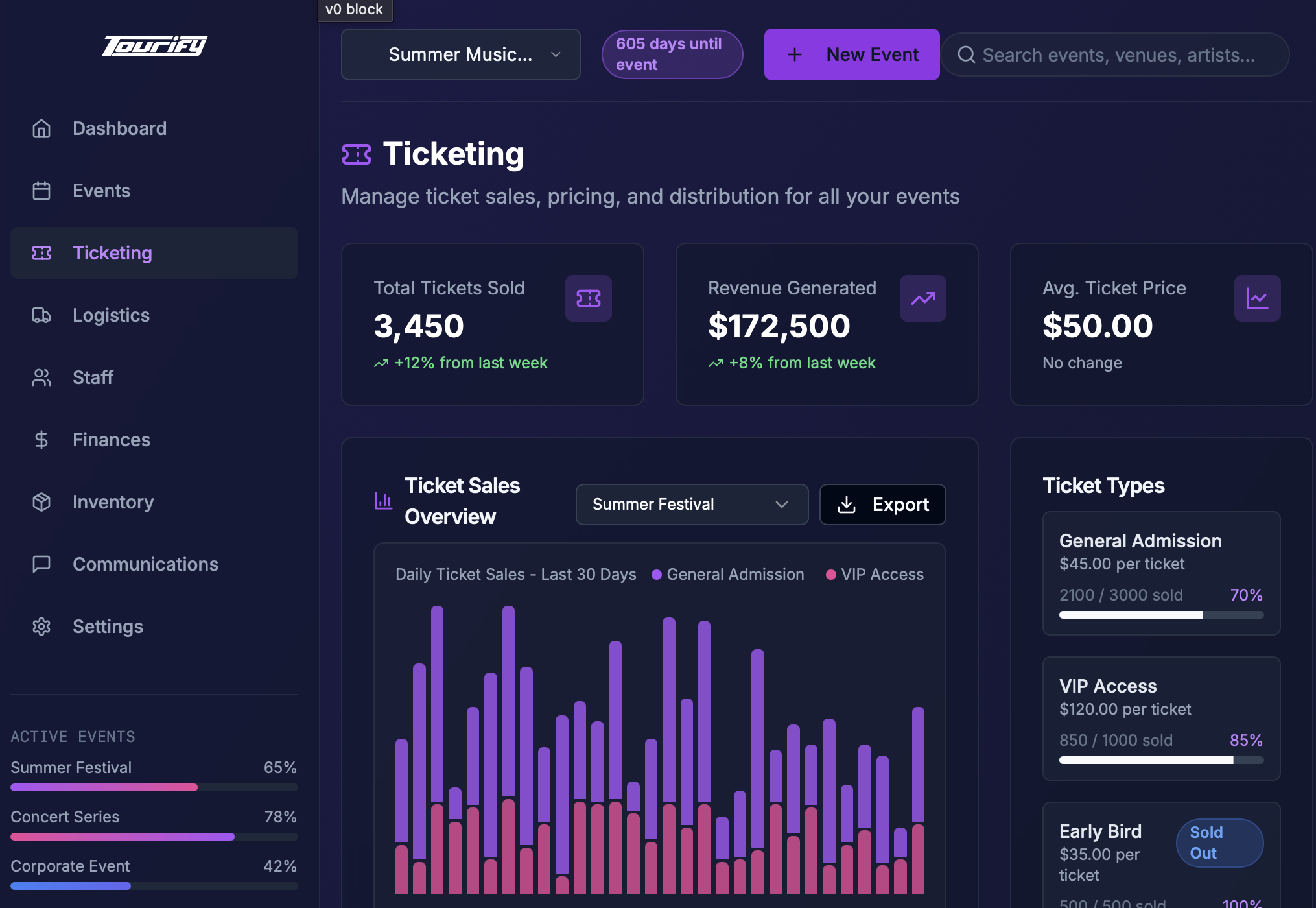Click Corporate Event progress bar

[x=154, y=886]
